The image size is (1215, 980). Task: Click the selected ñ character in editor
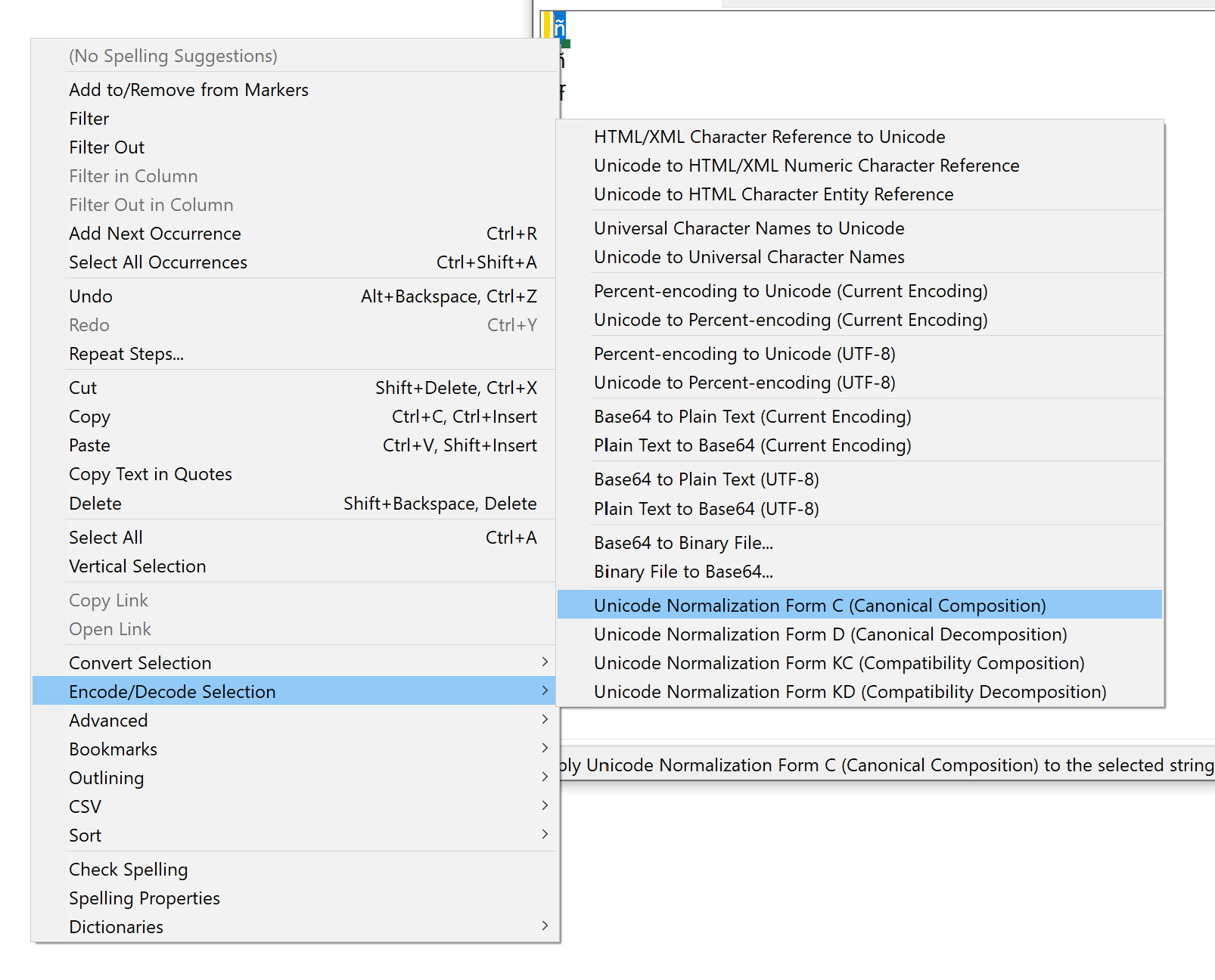(560, 26)
